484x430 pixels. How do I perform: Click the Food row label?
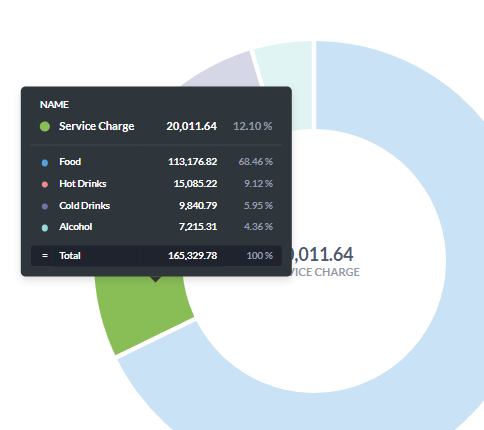point(70,162)
